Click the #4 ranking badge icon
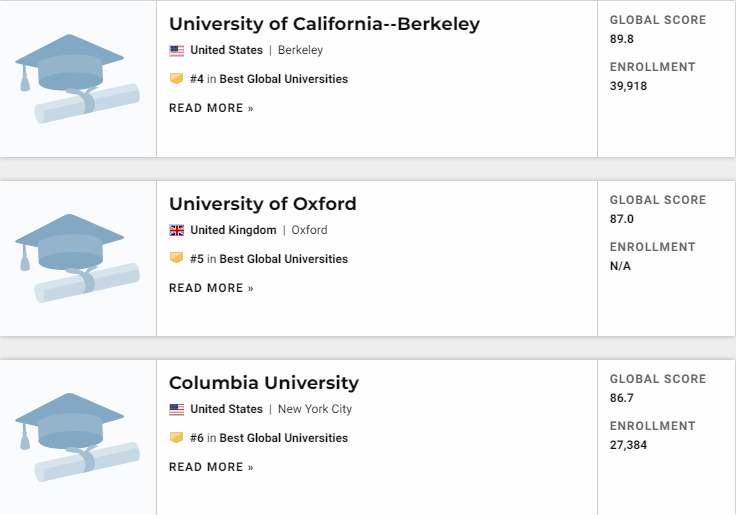Viewport: 736px width, 515px height. click(176, 78)
